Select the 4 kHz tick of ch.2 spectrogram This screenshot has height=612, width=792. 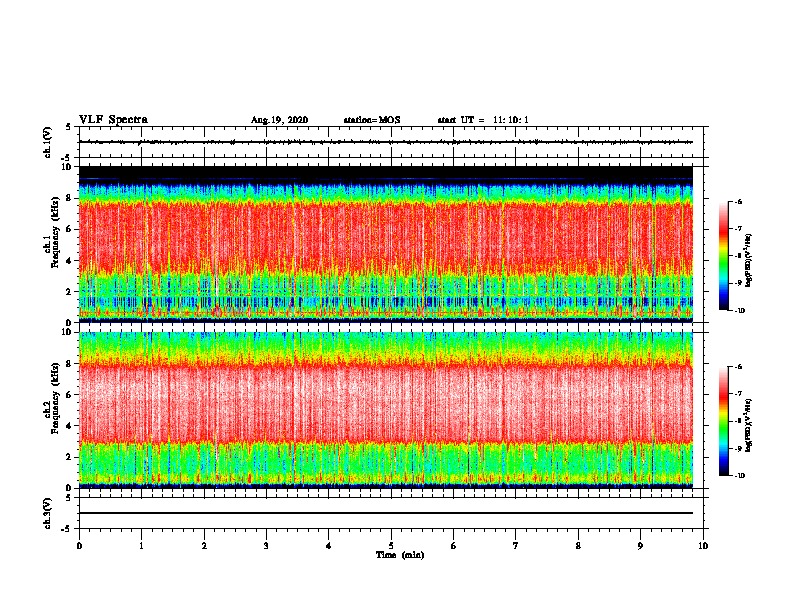point(70,426)
